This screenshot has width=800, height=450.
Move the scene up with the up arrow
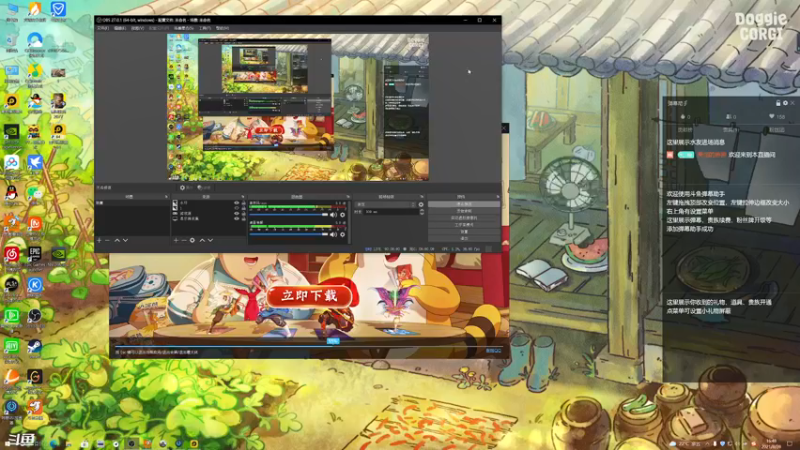[x=117, y=240]
